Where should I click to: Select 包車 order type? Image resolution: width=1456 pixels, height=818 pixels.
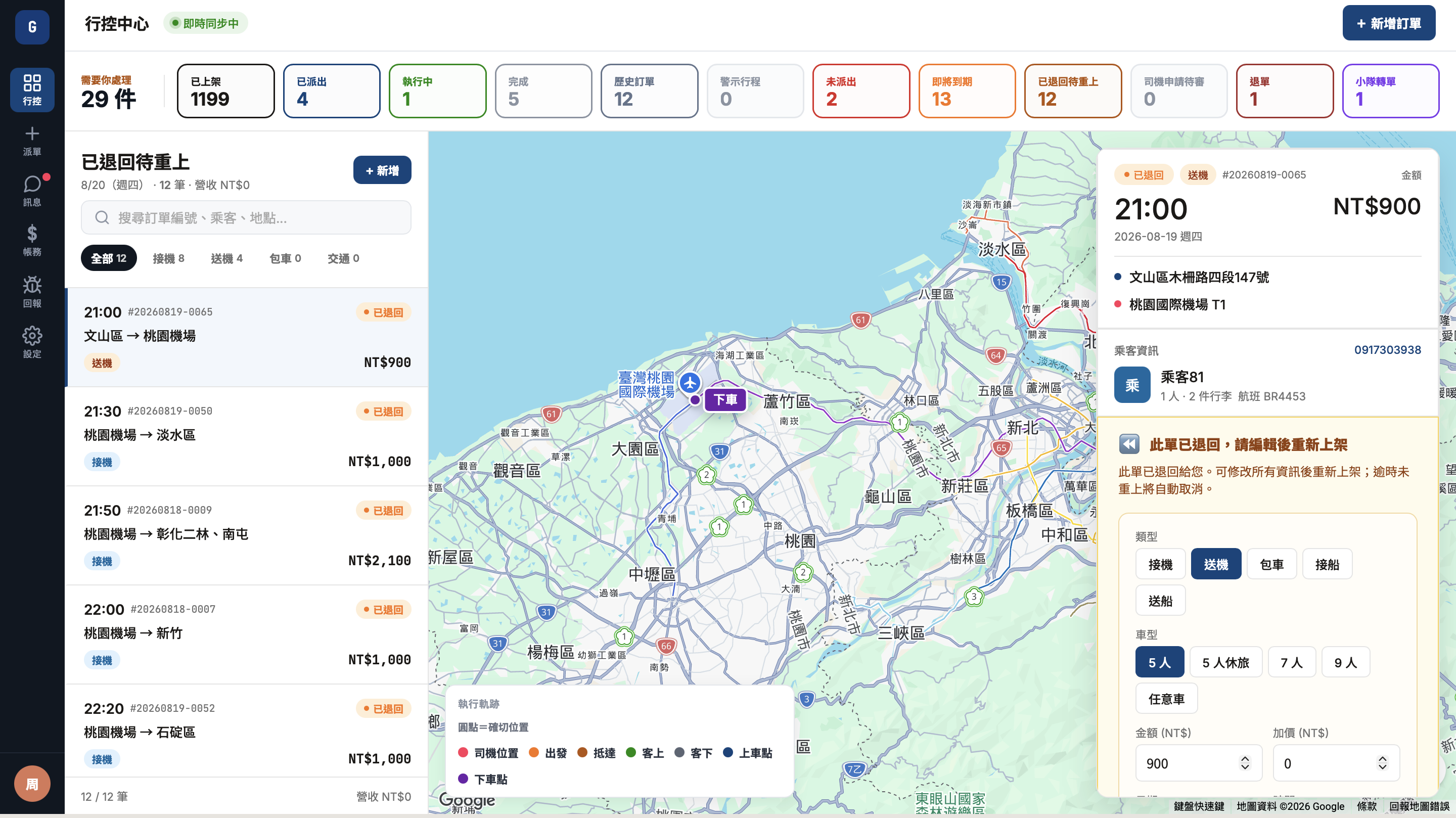pyautogui.click(x=1272, y=564)
